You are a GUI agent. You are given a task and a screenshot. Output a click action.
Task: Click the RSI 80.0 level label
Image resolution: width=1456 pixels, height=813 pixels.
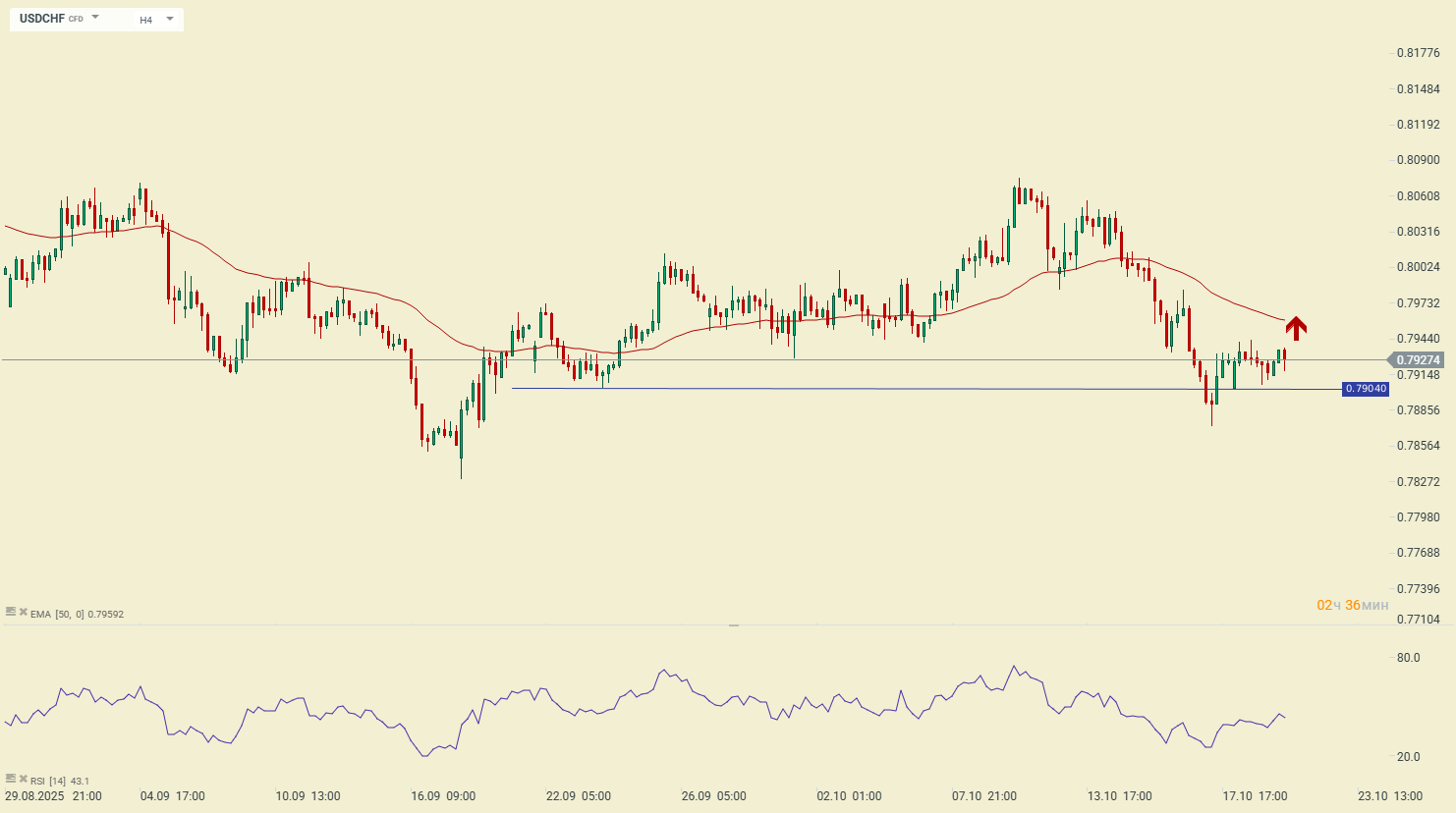pyautogui.click(x=1408, y=658)
